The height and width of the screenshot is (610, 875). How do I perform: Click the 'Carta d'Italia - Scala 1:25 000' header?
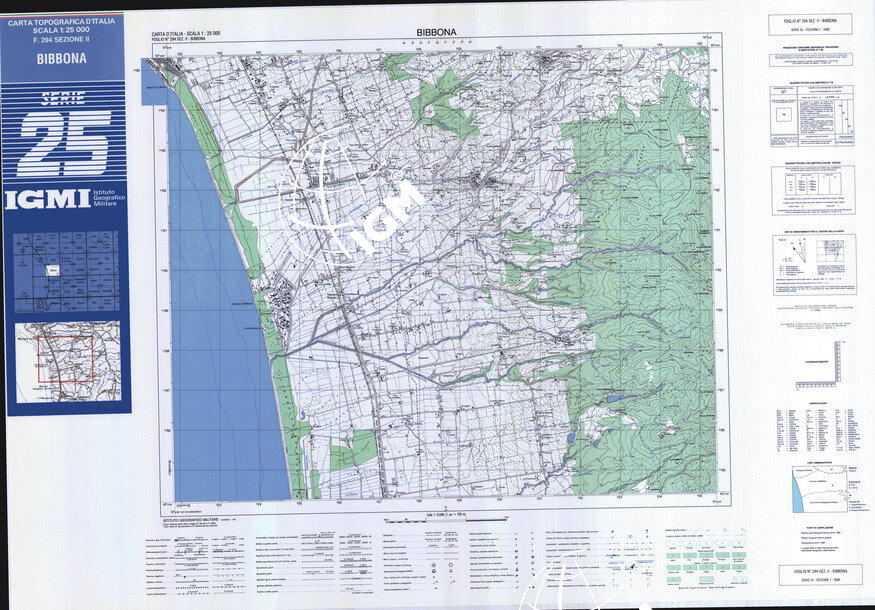(186, 34)
